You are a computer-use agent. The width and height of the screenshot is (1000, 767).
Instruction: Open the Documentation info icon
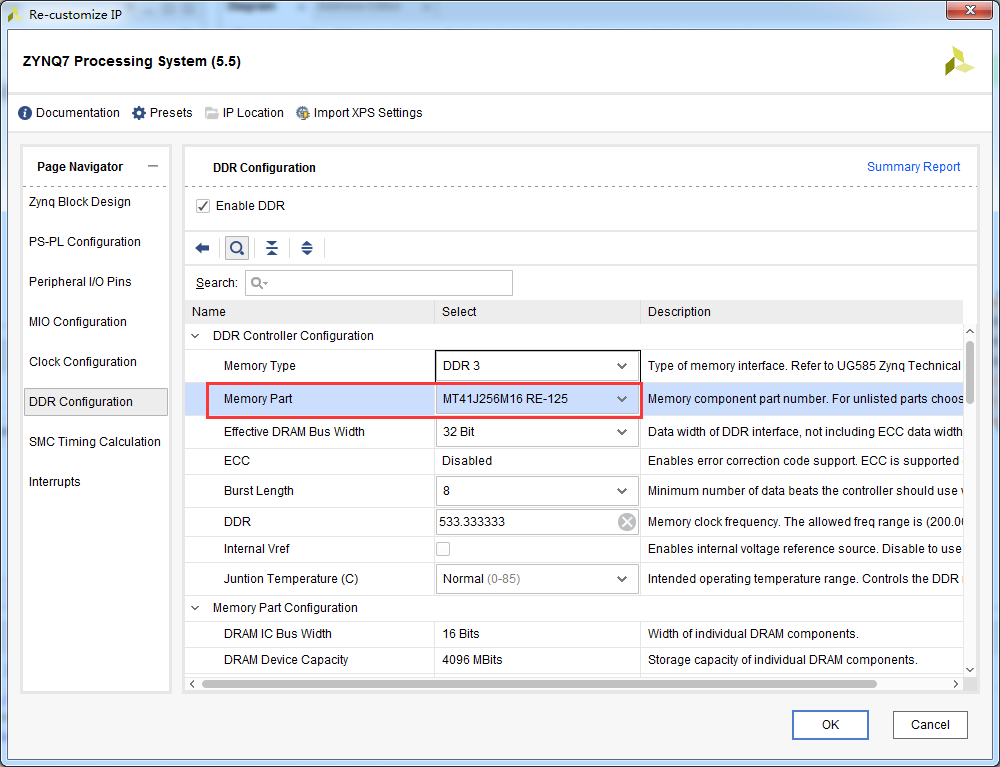(25, 113)
